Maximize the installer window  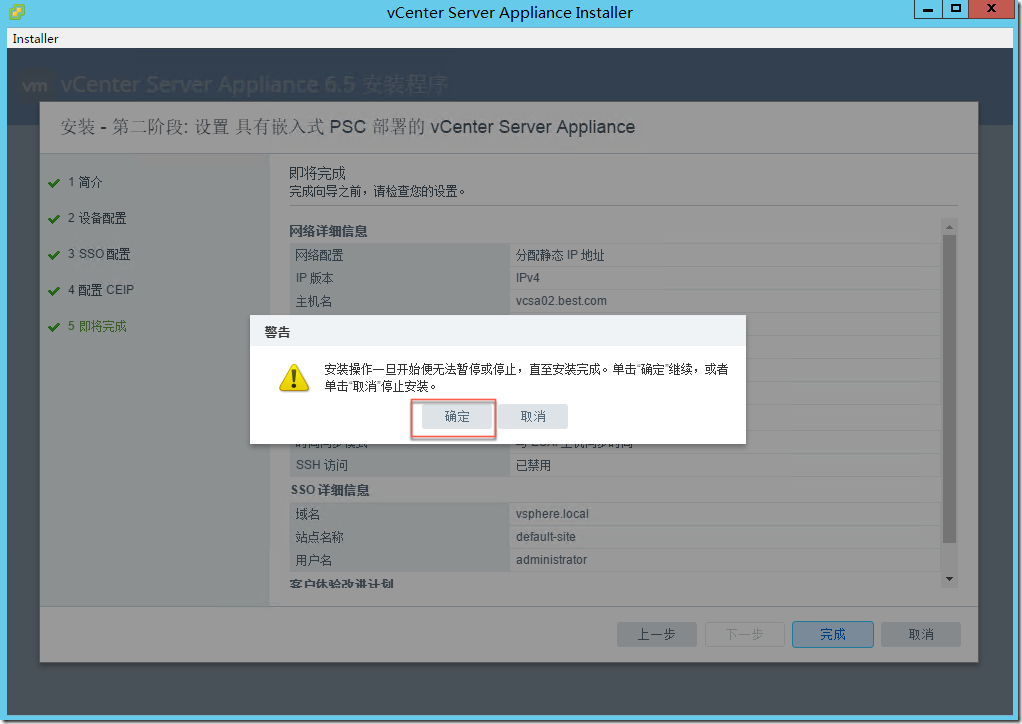tap(955, 9)
